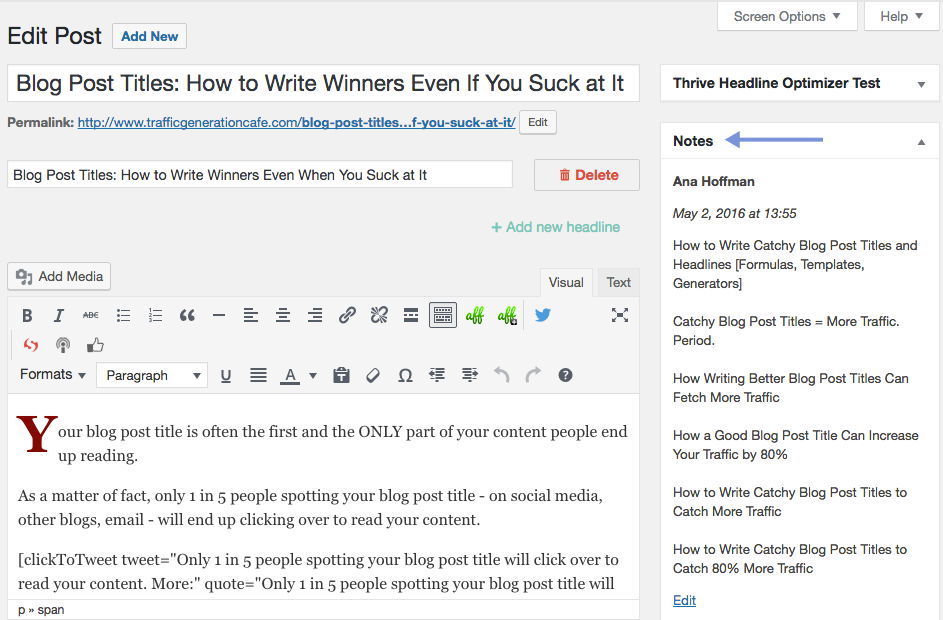
Task: Open the Add Media dialog
Action: pos(58,276)
